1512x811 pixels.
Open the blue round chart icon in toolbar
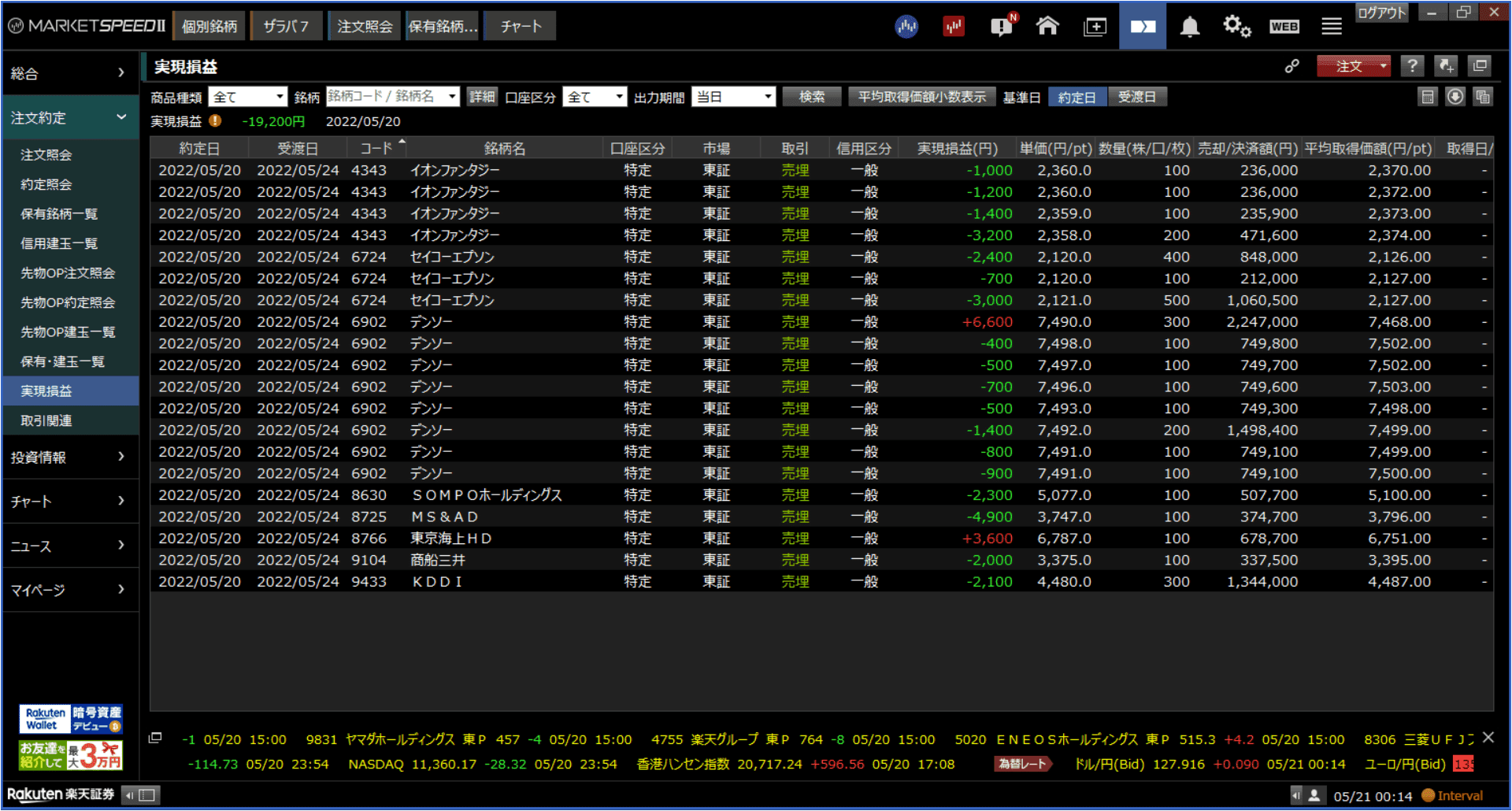pos(906,27)
